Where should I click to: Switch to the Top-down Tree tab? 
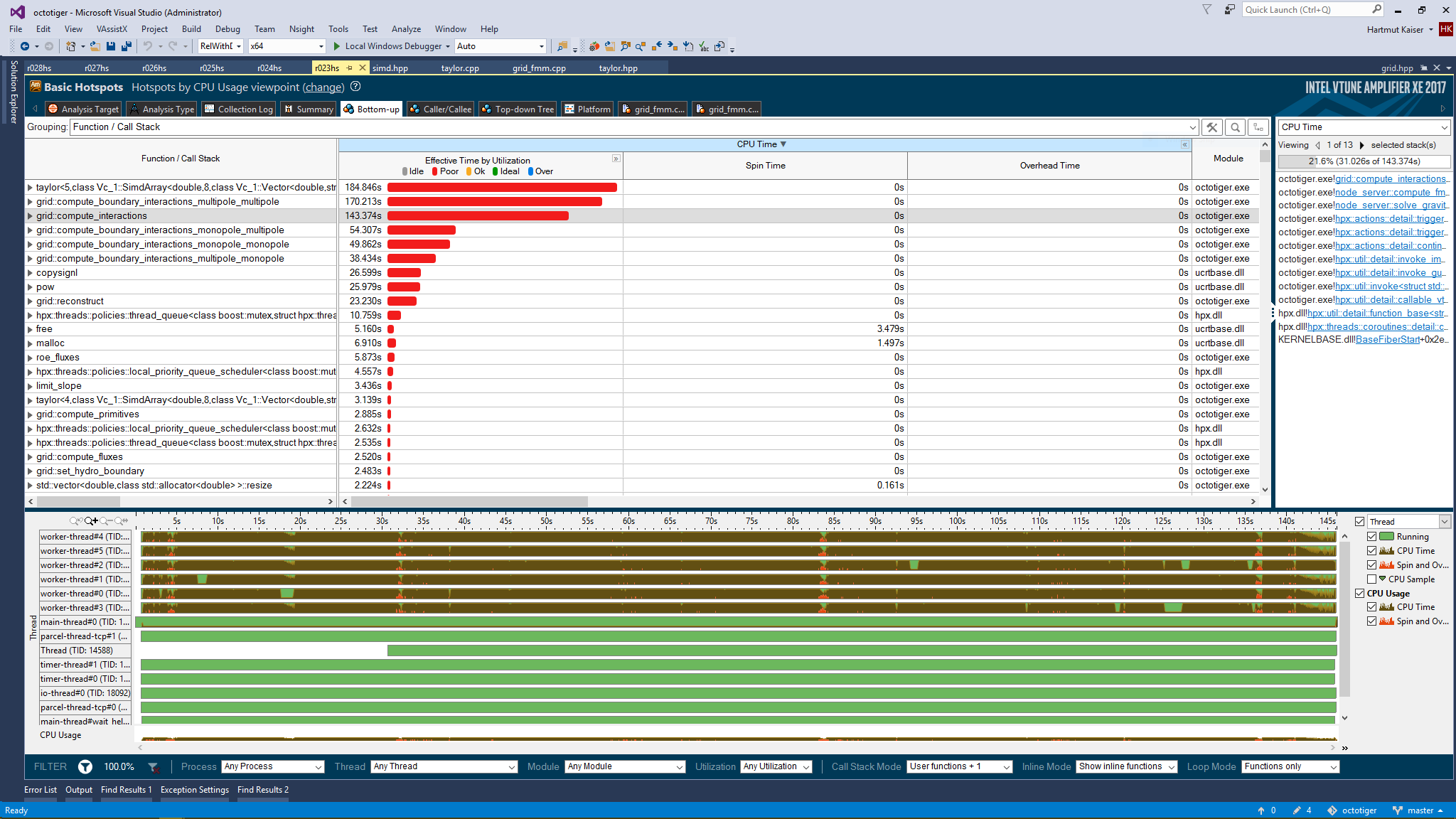click(x=517, y=109)
